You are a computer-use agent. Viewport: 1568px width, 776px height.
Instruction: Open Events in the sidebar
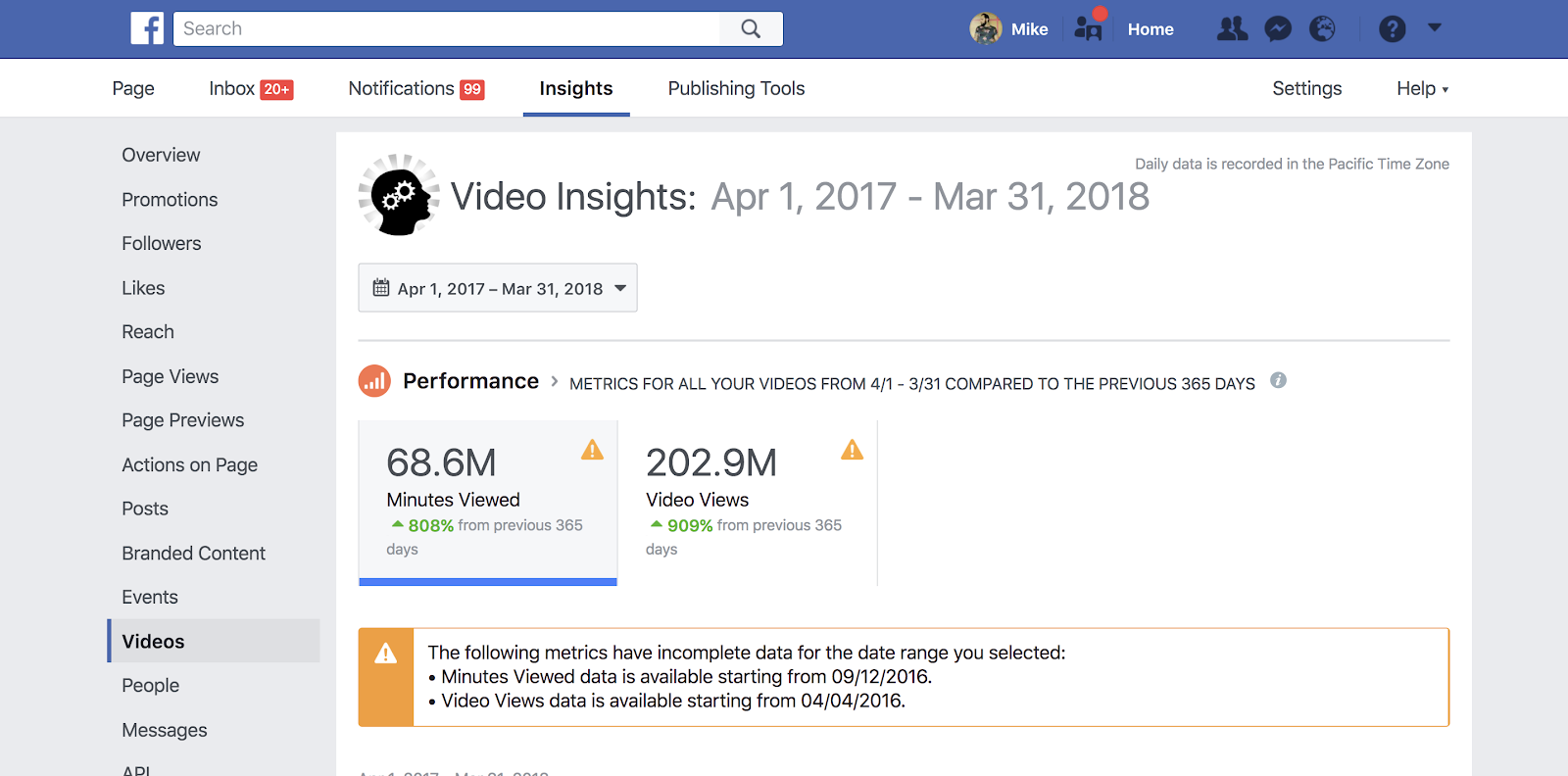[x=150, y=597]
